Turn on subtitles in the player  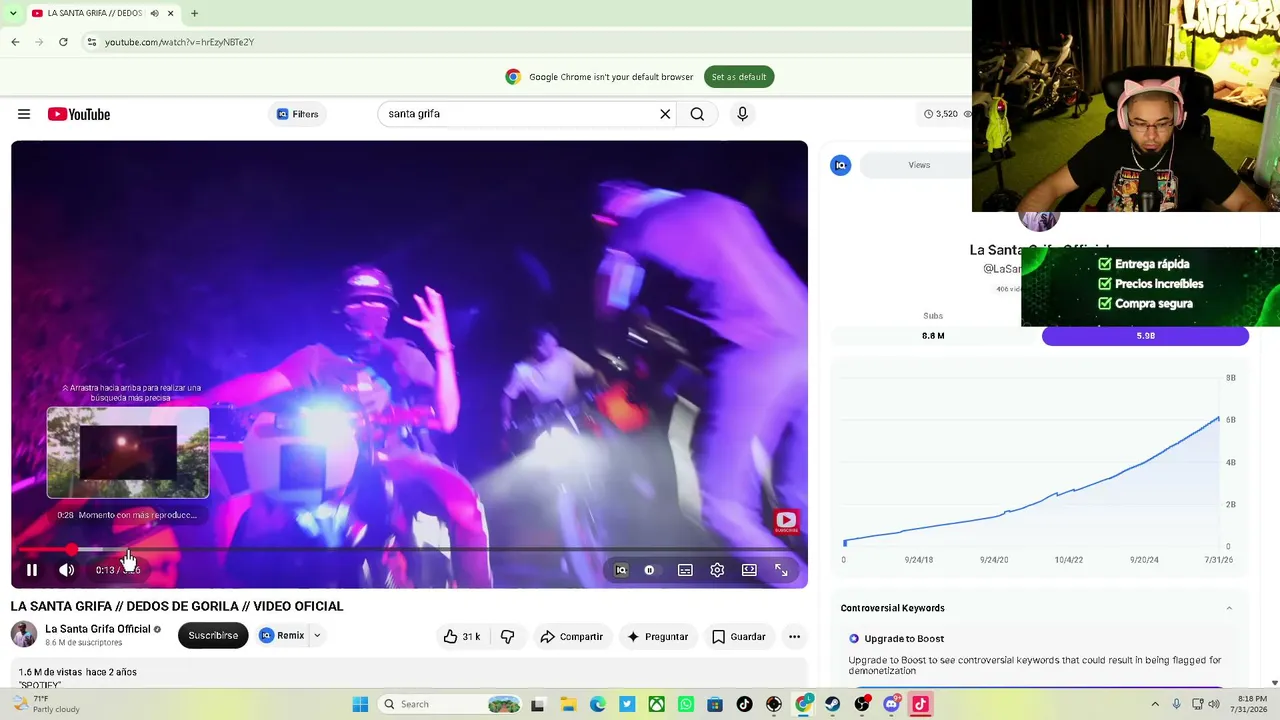(685, 570)
